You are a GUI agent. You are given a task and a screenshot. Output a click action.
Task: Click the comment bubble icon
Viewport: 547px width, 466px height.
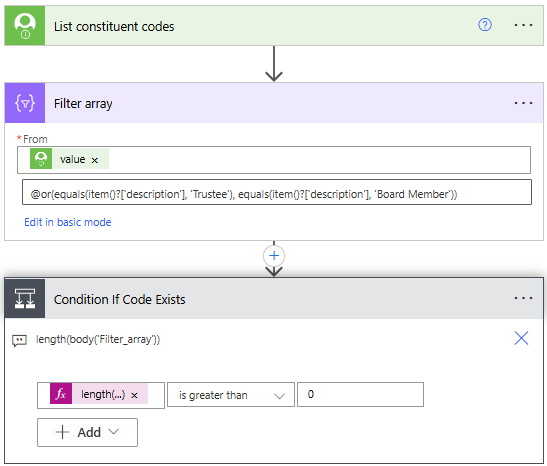(19, 340)
